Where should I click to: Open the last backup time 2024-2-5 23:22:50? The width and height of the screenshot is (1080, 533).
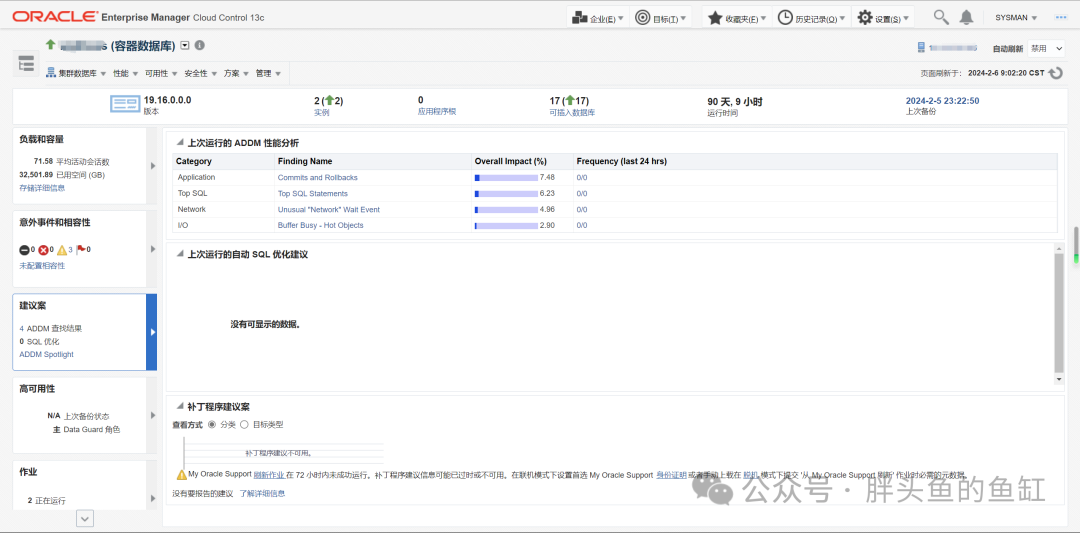pos(942,101)
